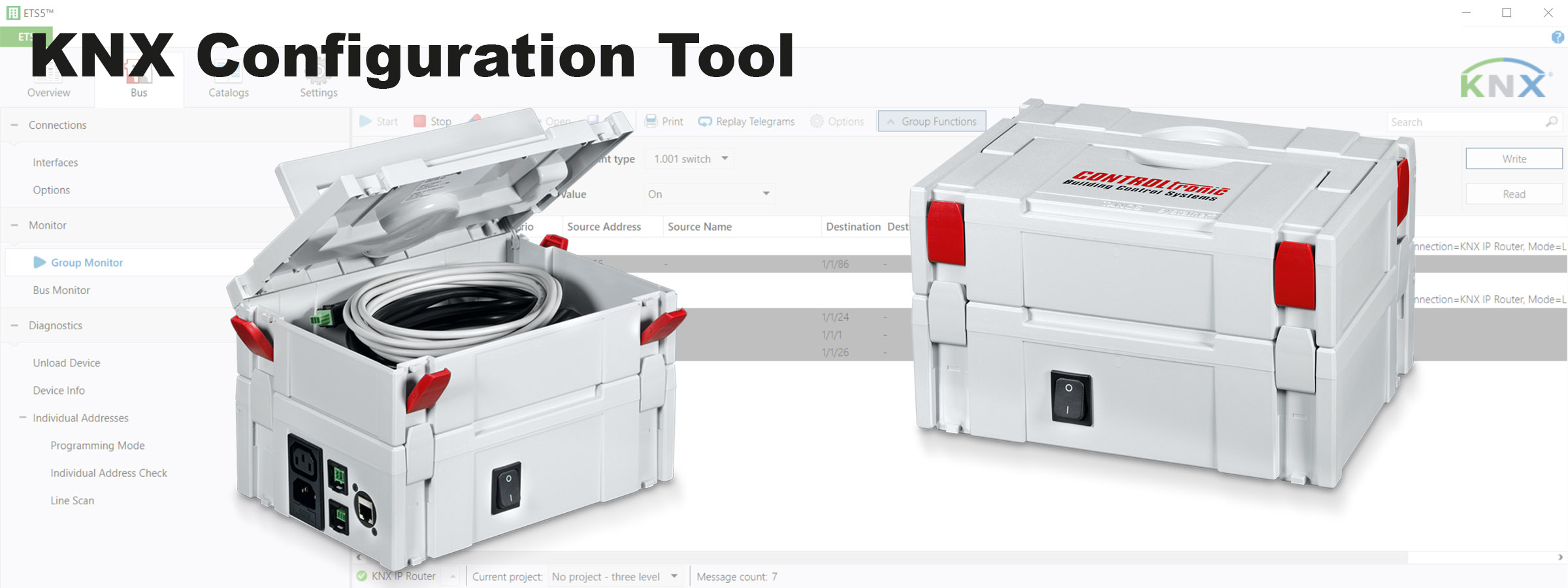Open Line Scan item
1568x588 pixels.
pos(72,500)
